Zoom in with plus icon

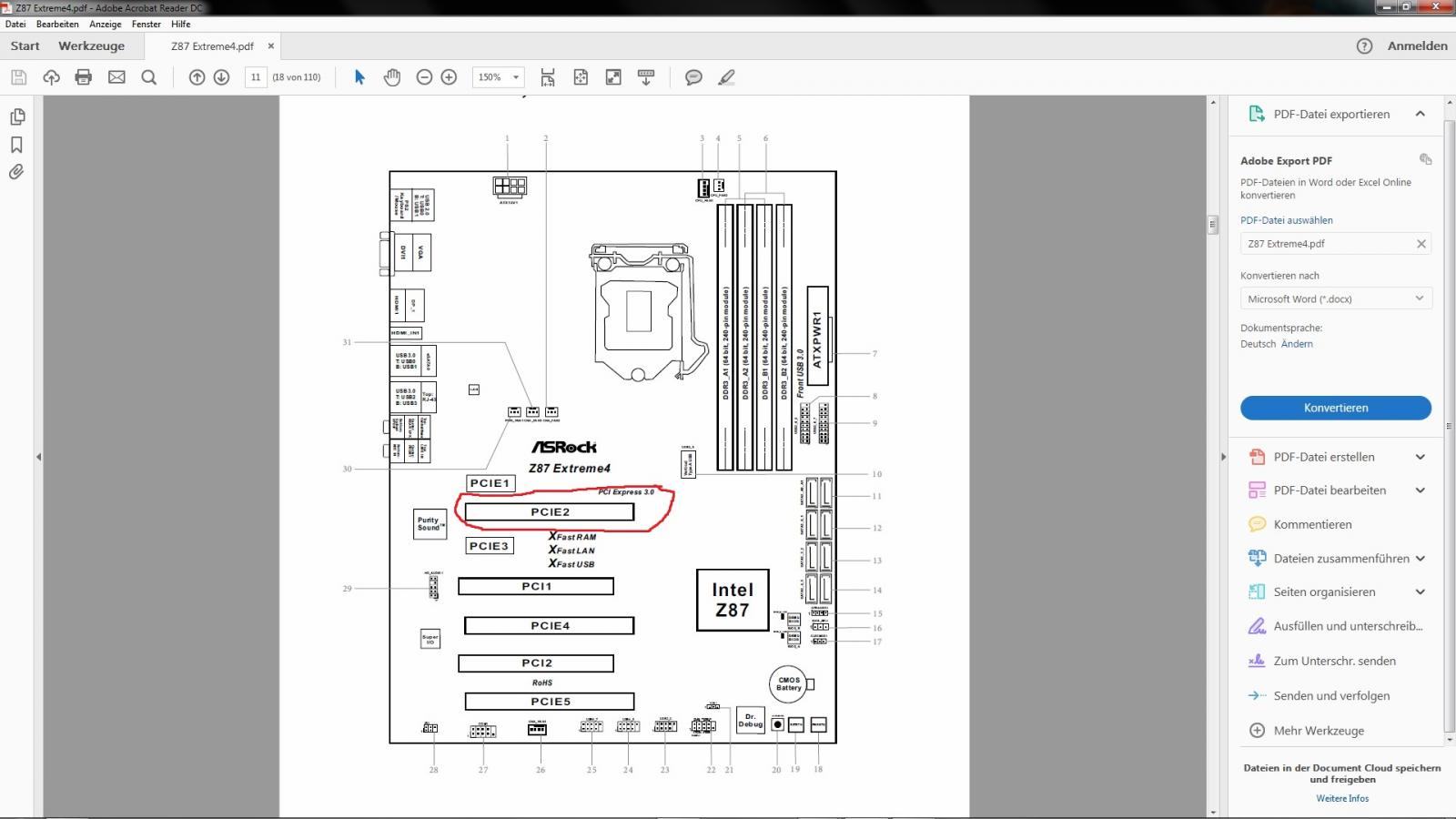click(449, 77)
